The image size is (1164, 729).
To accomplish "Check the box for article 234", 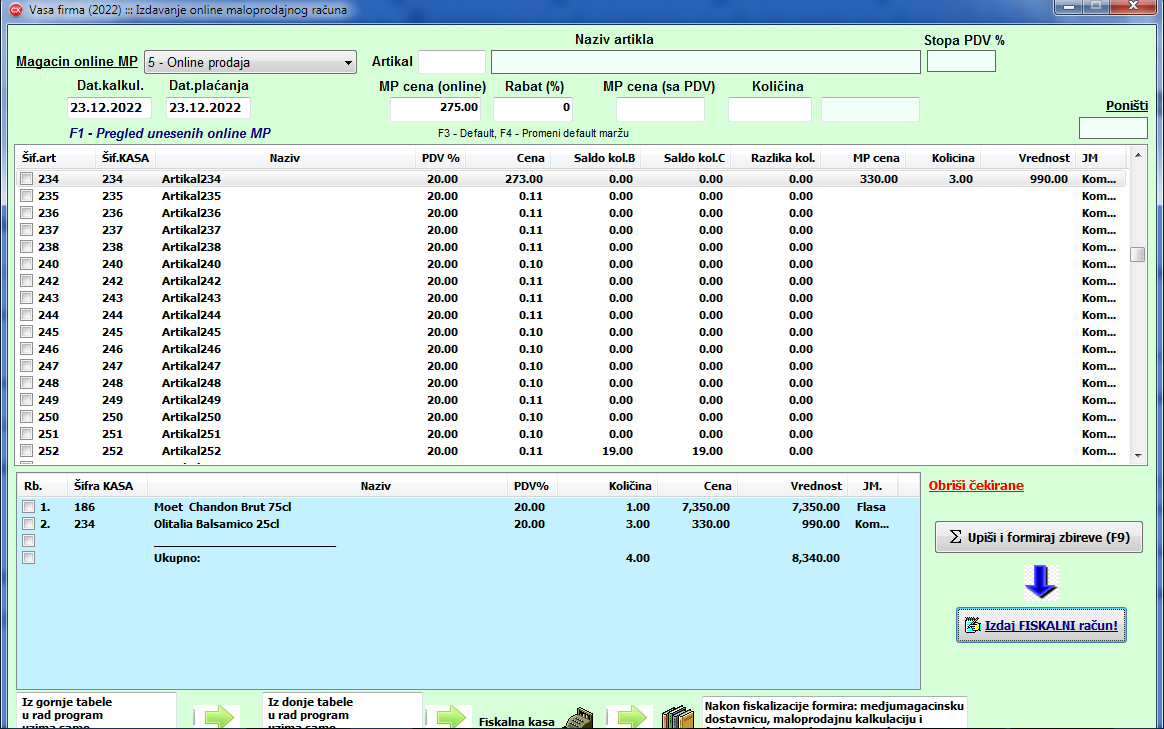I will (x=27, y=179).
